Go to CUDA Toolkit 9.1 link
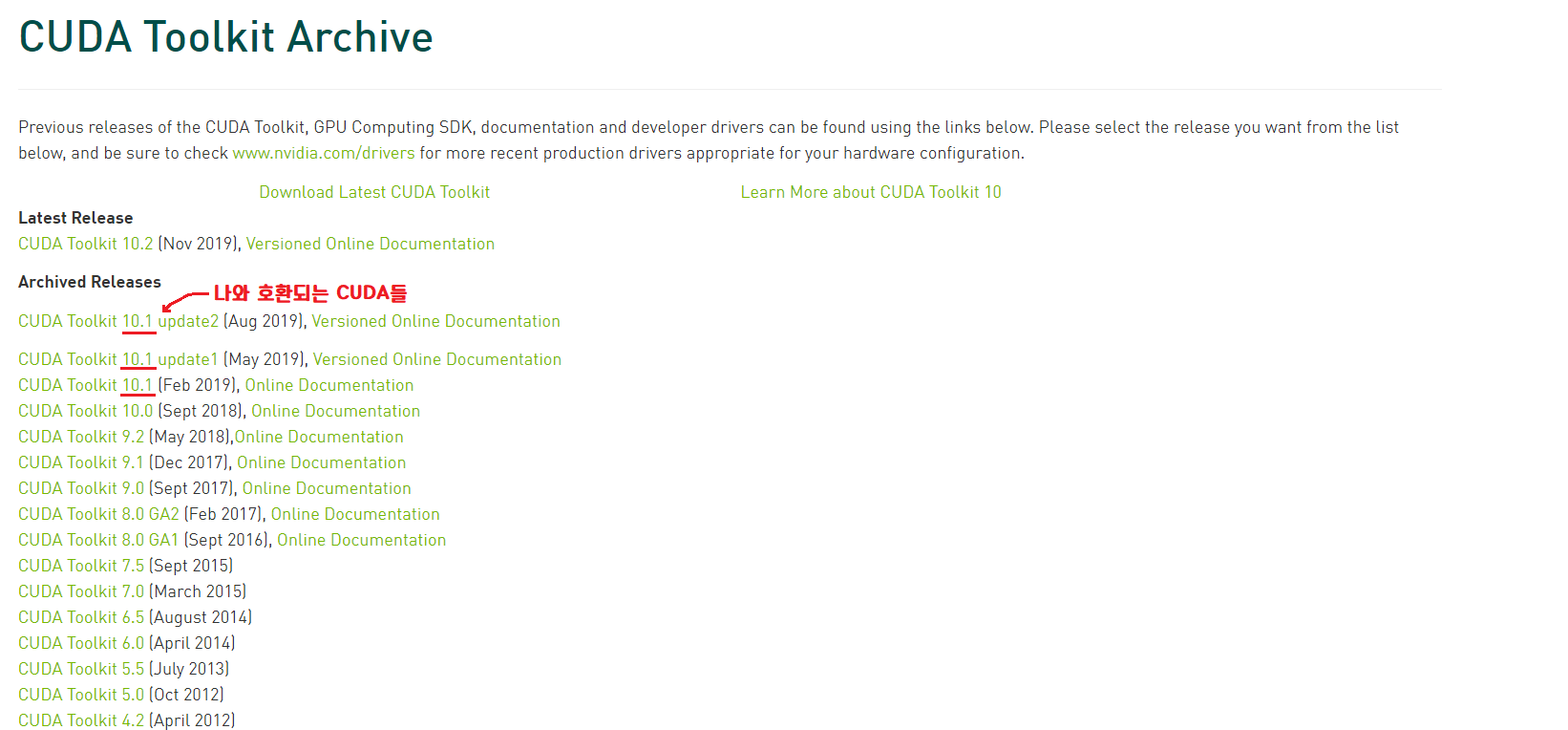The image size is (1568, 730). (x=81, y=462)
